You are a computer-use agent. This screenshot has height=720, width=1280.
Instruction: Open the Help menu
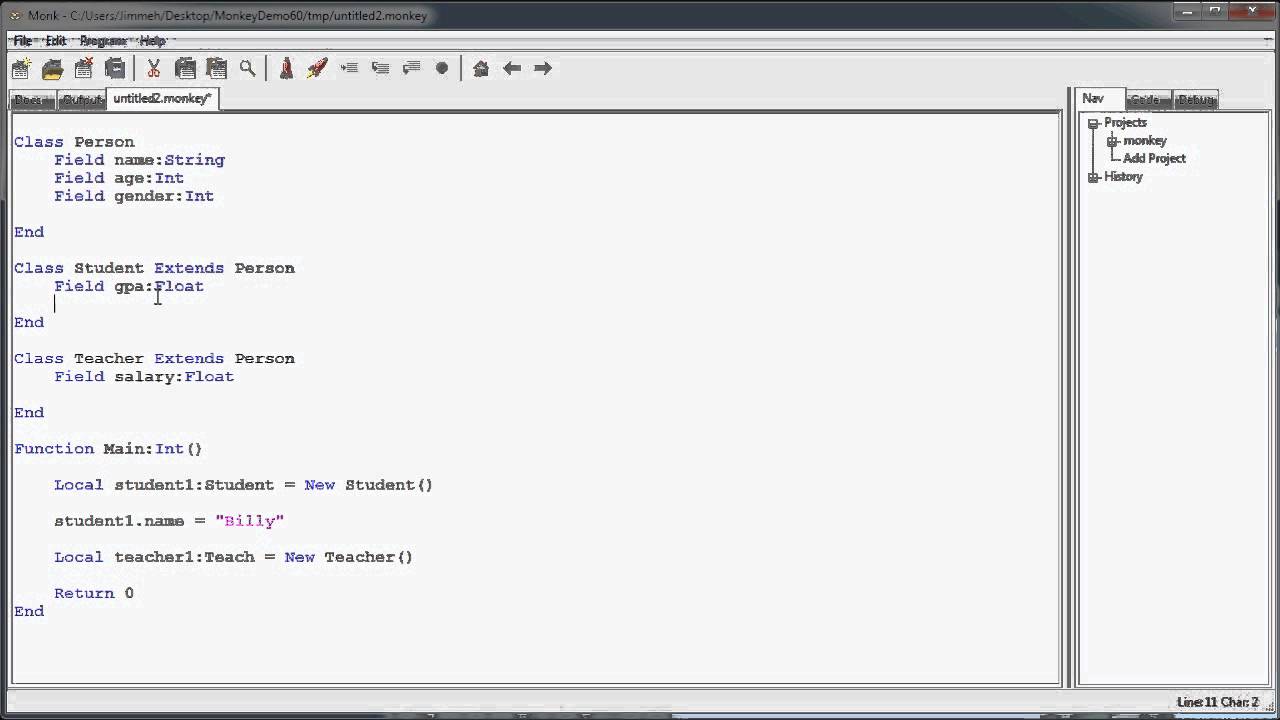[x=153, y=41]
